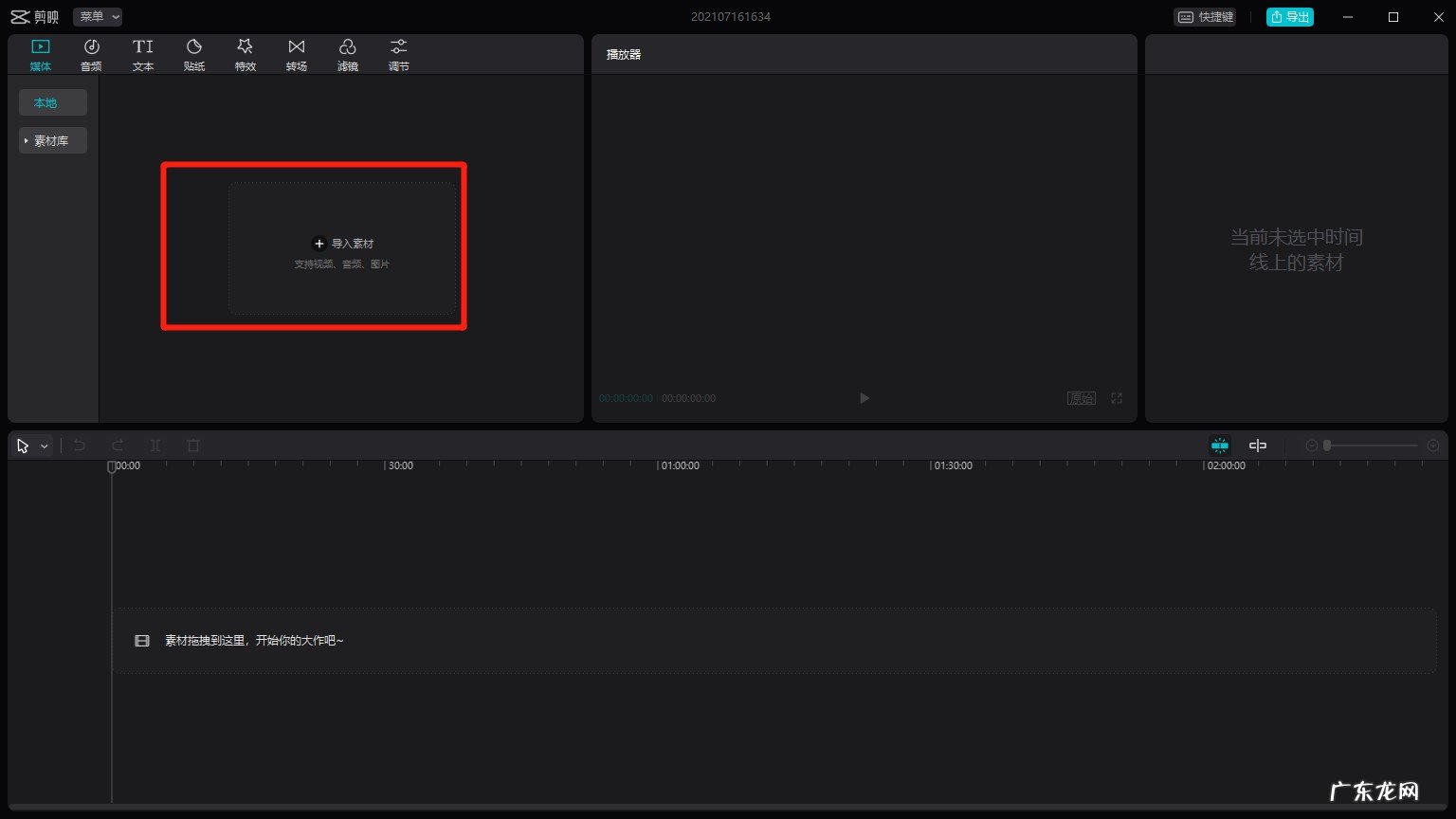Open the 滤镜 (Filters) panel
The width and height of the screenshot is (1456, 819).
(x=348, y=55)
